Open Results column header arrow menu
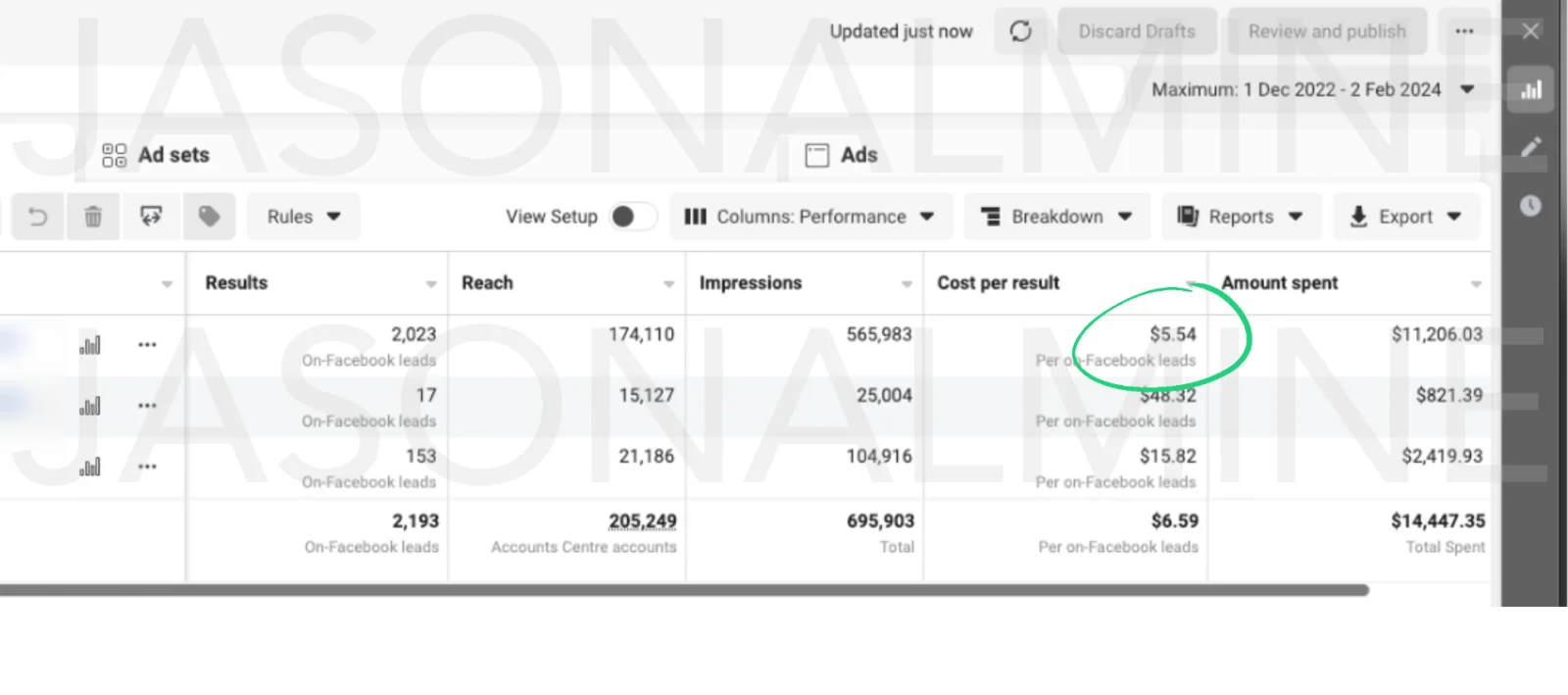The image size is (1568, 695). [x=431, y=284]
